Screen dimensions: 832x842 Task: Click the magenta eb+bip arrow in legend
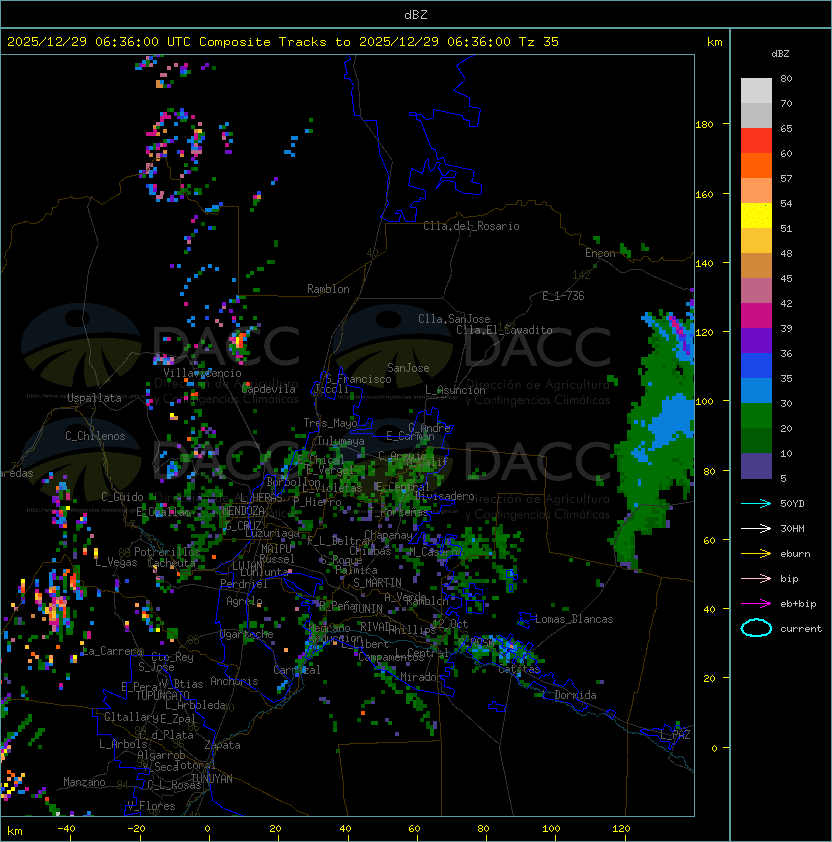tap(756, 604)
